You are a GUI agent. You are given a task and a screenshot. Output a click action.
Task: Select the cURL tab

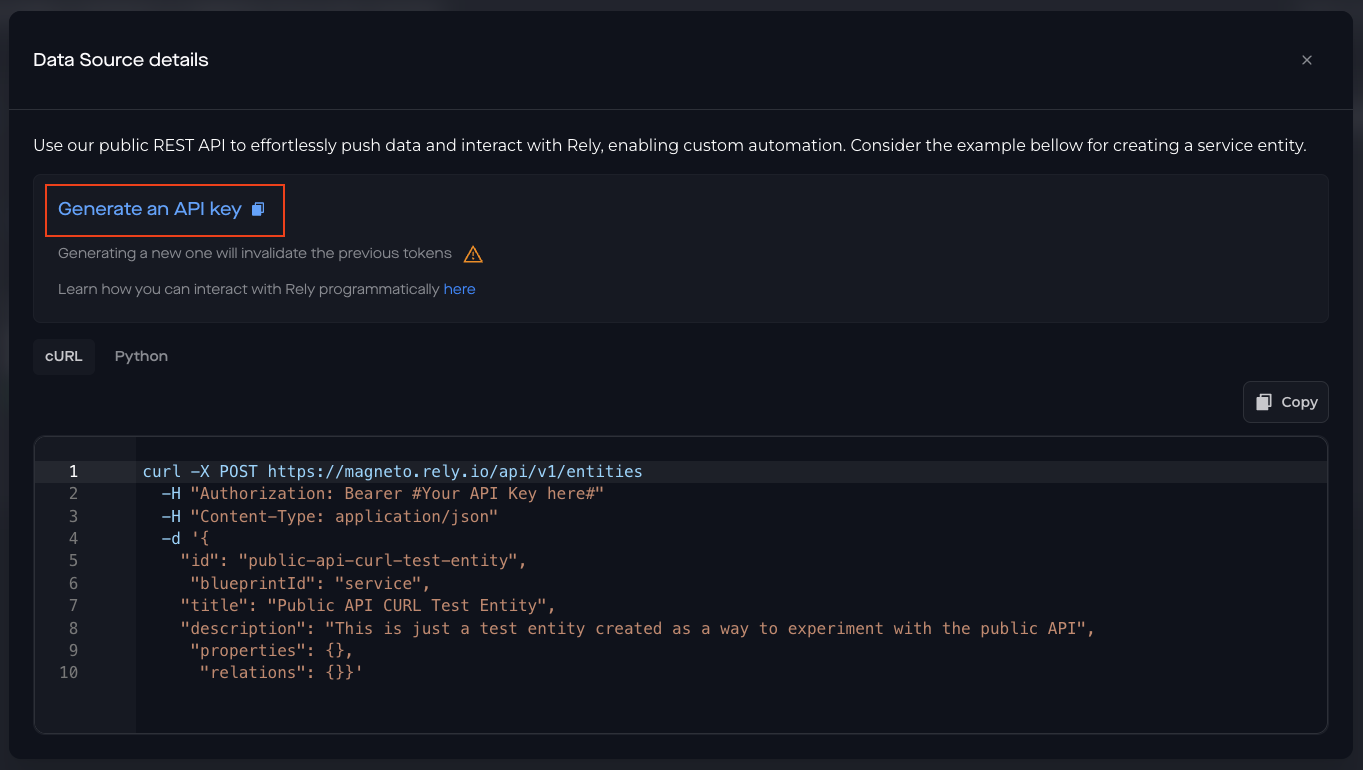[63, 356]
